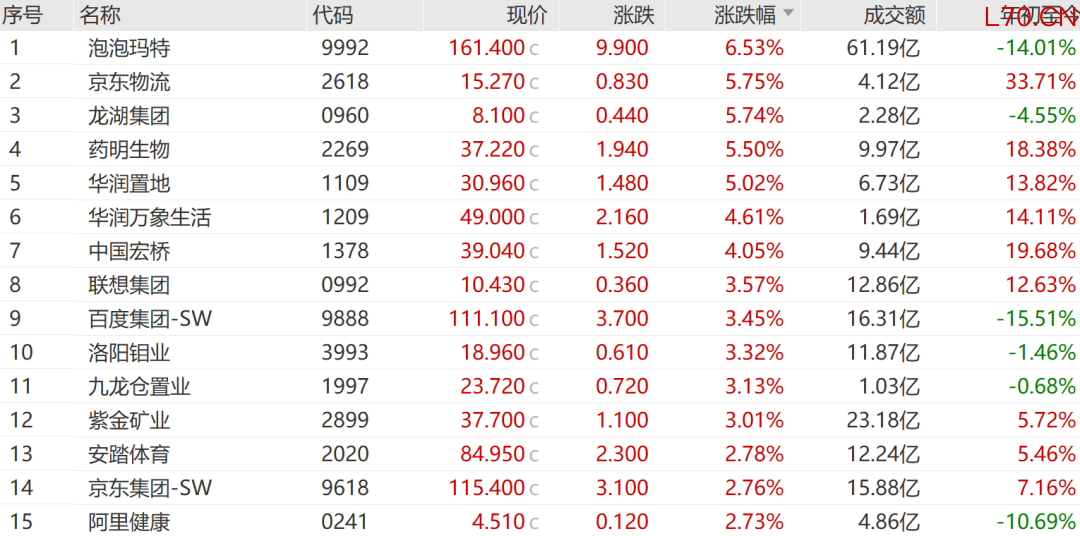Image resolution: width=1080 pixels, height=536 pixels.
Task: Click stock name 紫金矿业
Action: (x=129, y=420)
